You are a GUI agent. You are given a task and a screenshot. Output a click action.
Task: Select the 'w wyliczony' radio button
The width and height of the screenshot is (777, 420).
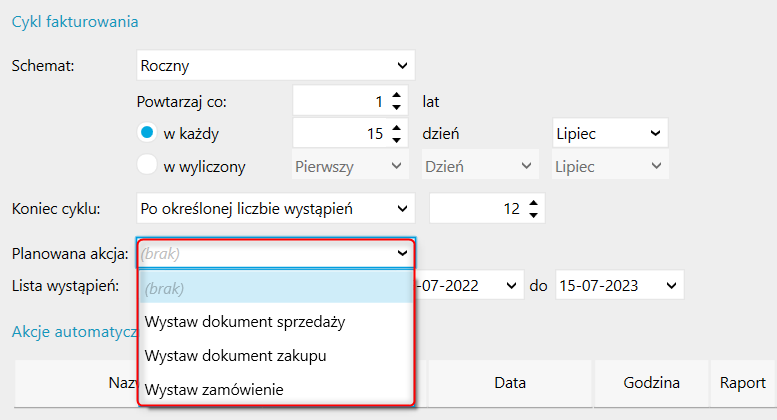click(x=147, y=166)
